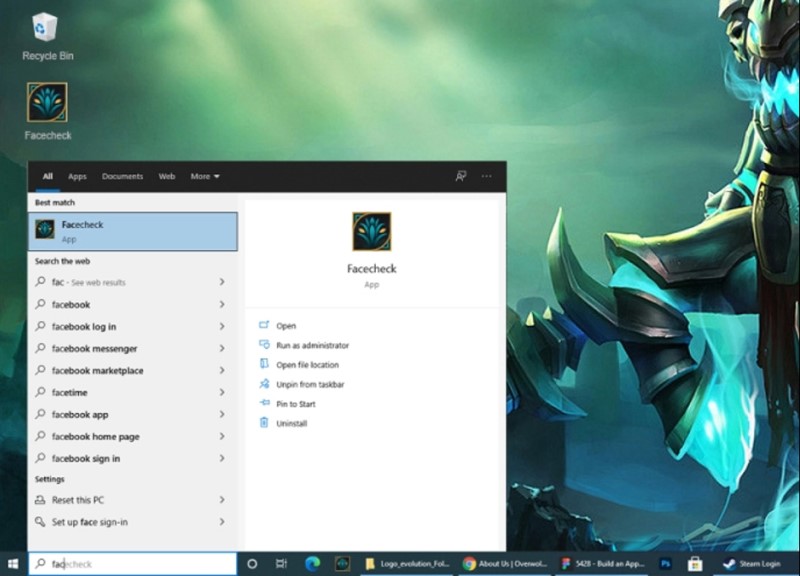
Task: Open Photoshop from the taskbar
Action: click(x=665, y=564)
